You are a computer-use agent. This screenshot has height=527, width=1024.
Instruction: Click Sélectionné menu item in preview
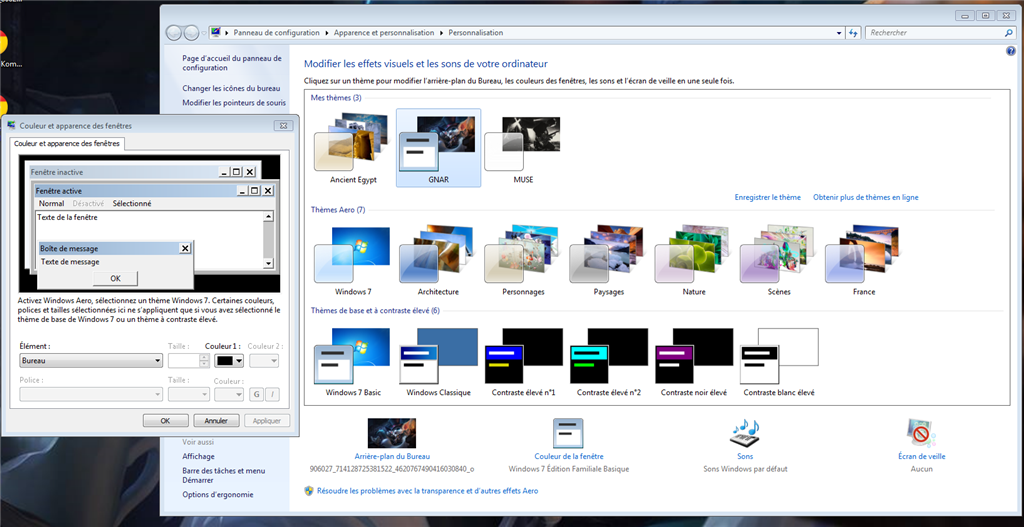point(132,204)
